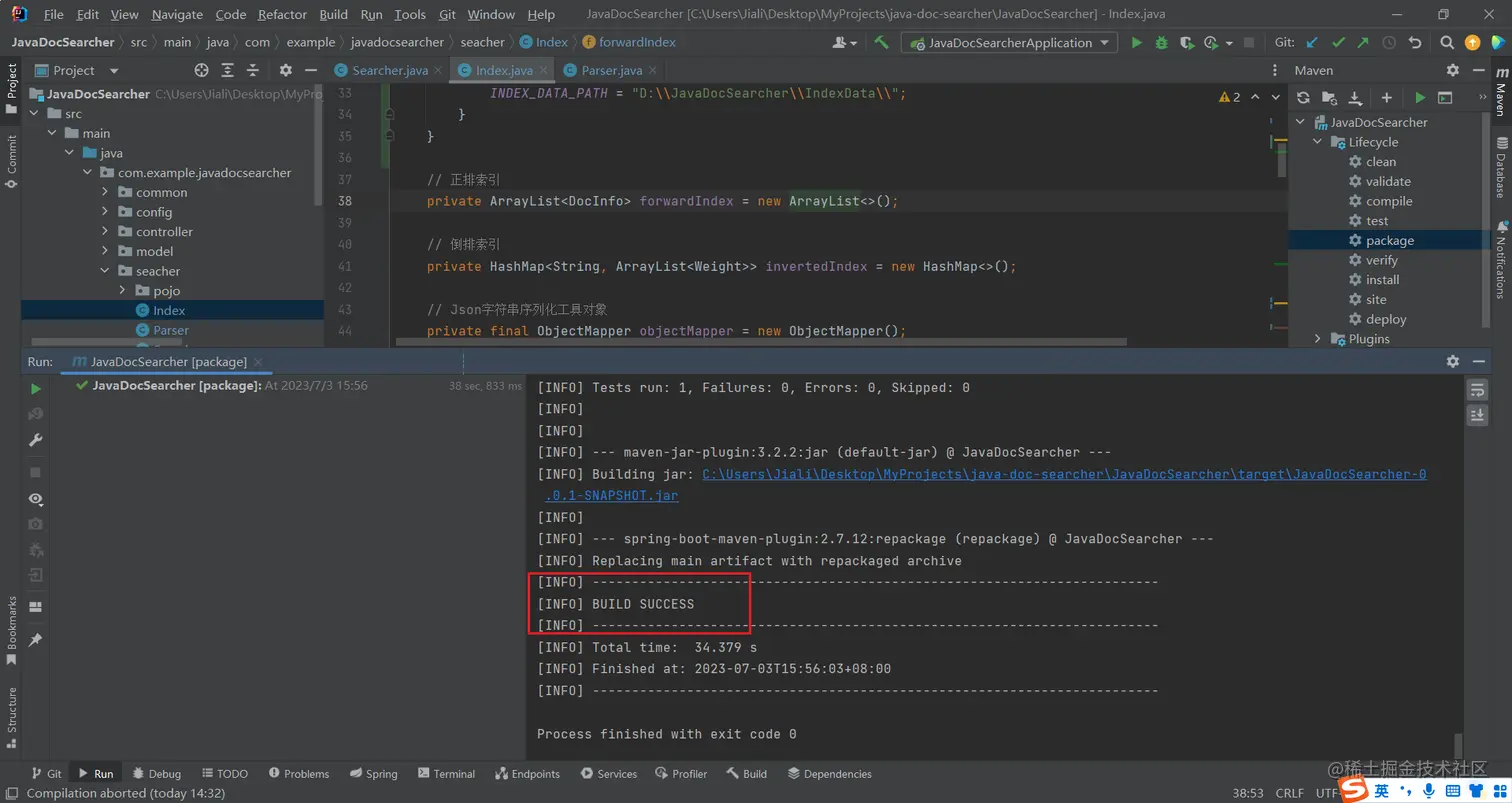Open the Refactor menu
1512x803 pixels.
click(x=282, y=15)
